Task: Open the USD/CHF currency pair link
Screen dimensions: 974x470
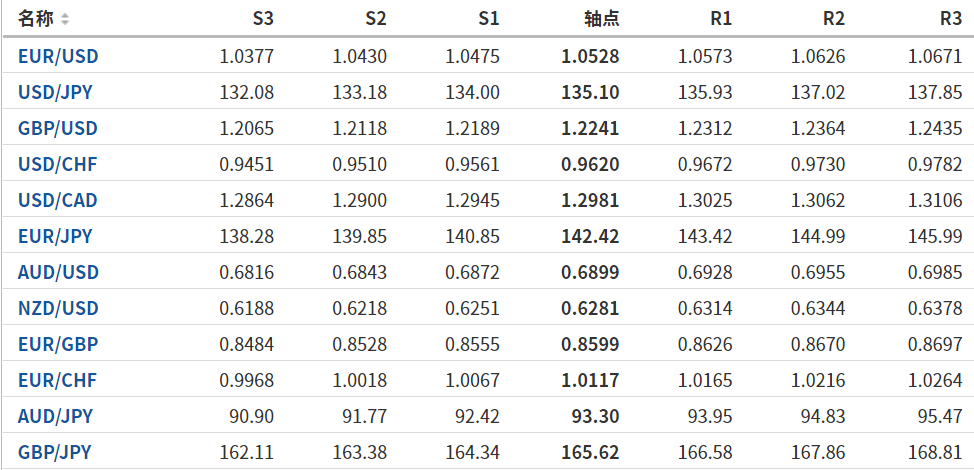Action: 58,165
